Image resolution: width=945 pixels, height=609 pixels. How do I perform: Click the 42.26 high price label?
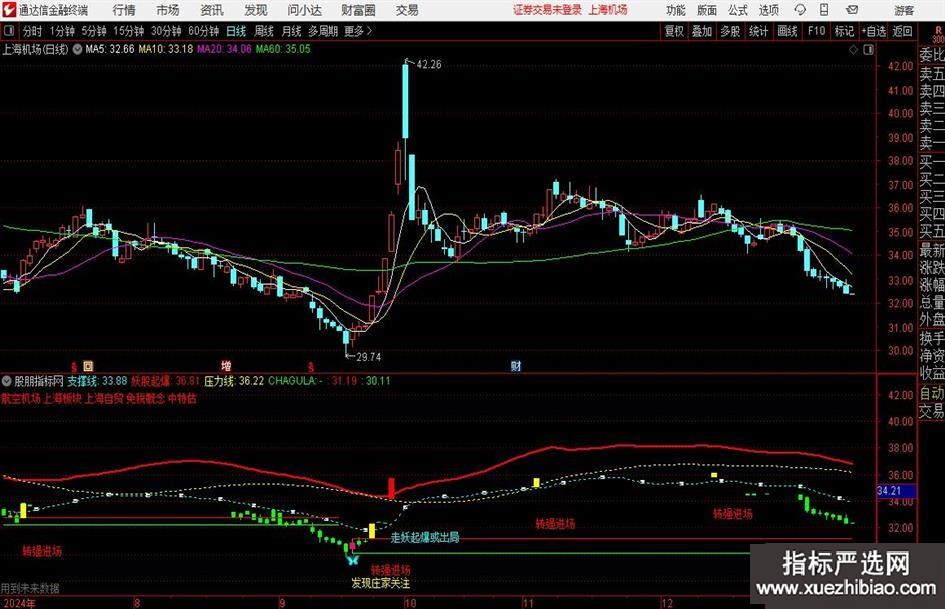pyautogui.click(x=429, y=65)
